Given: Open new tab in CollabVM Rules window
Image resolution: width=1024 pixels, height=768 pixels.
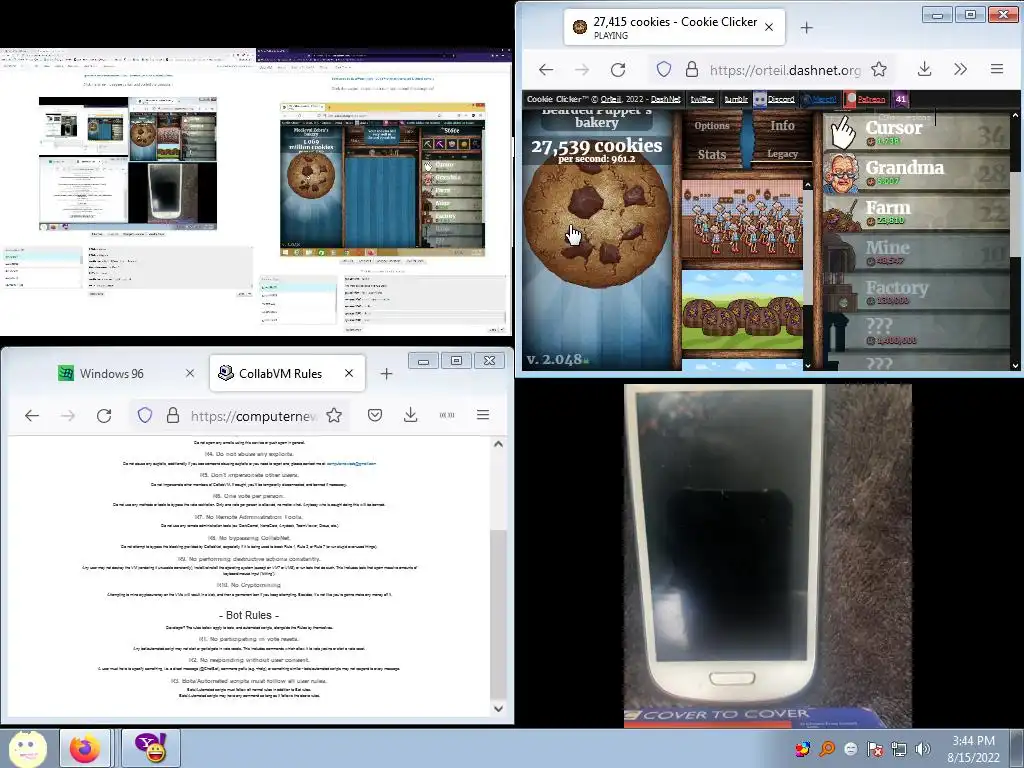Looking at the screenshot, I should pos(387,374).
